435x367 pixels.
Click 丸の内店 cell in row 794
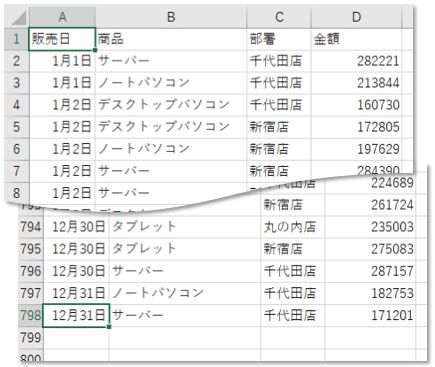[x=293, y=227]
